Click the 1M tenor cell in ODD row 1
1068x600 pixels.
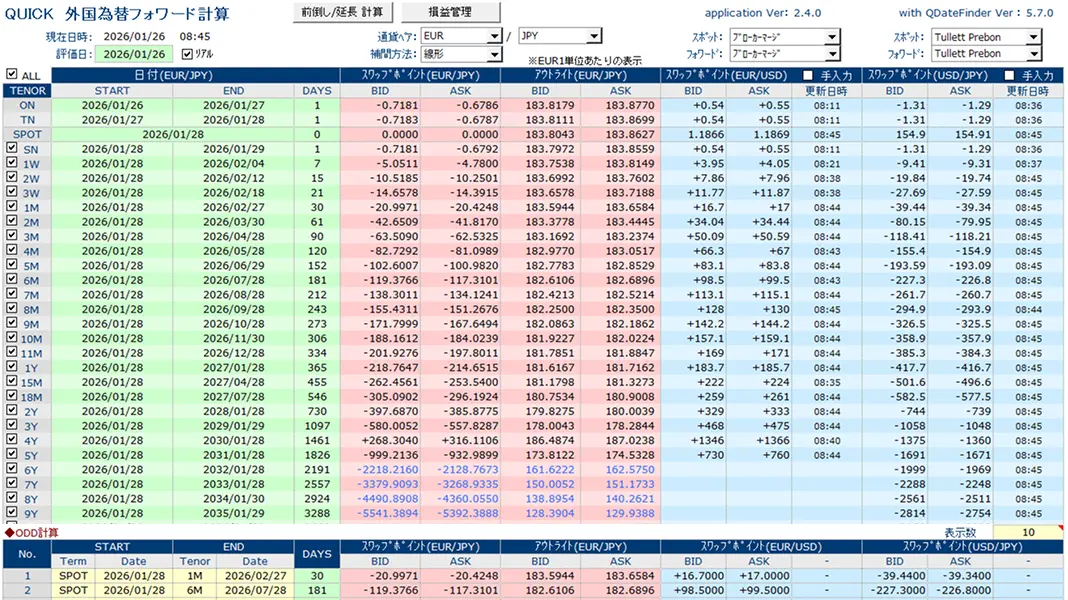tap(195, 575)
